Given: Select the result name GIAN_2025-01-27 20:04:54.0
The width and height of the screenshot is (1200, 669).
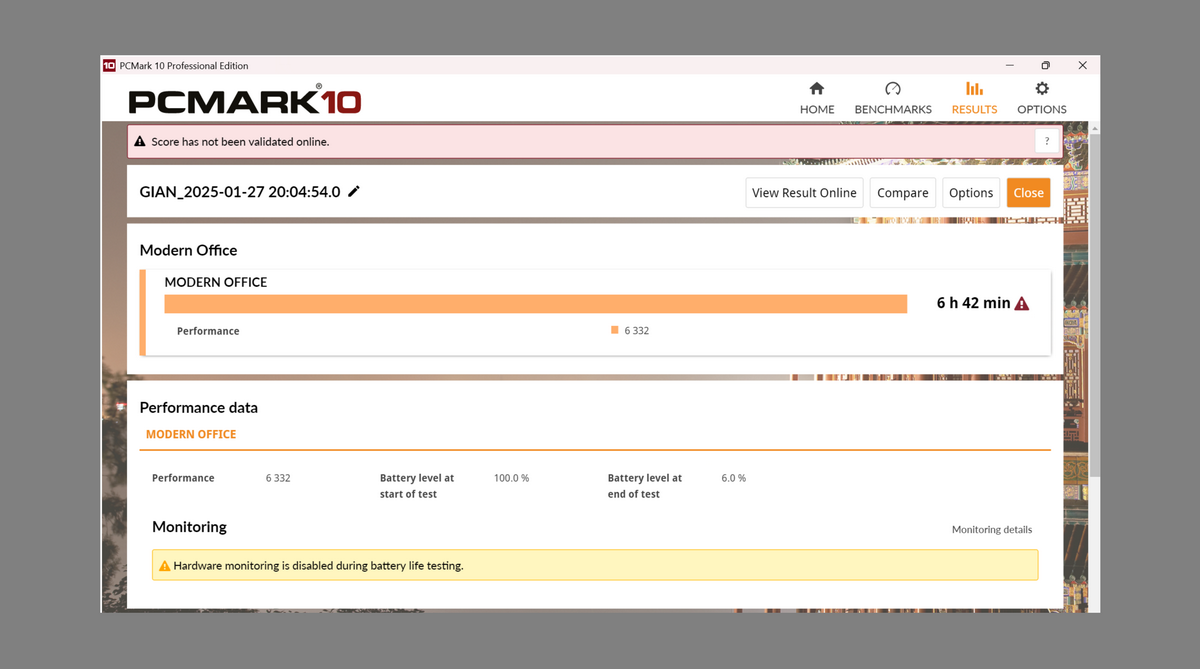Looking at the screenshot, I should [240, 192].
